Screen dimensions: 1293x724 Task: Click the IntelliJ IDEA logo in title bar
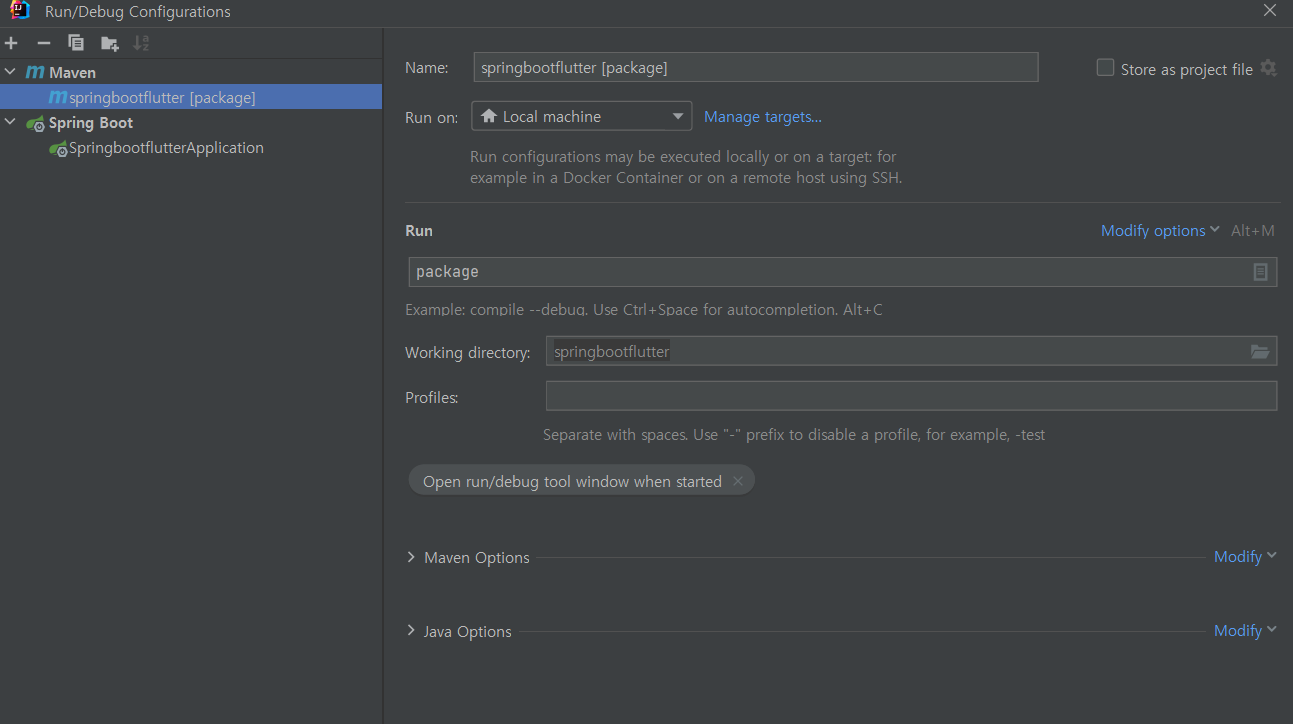(x=19, y=11)
